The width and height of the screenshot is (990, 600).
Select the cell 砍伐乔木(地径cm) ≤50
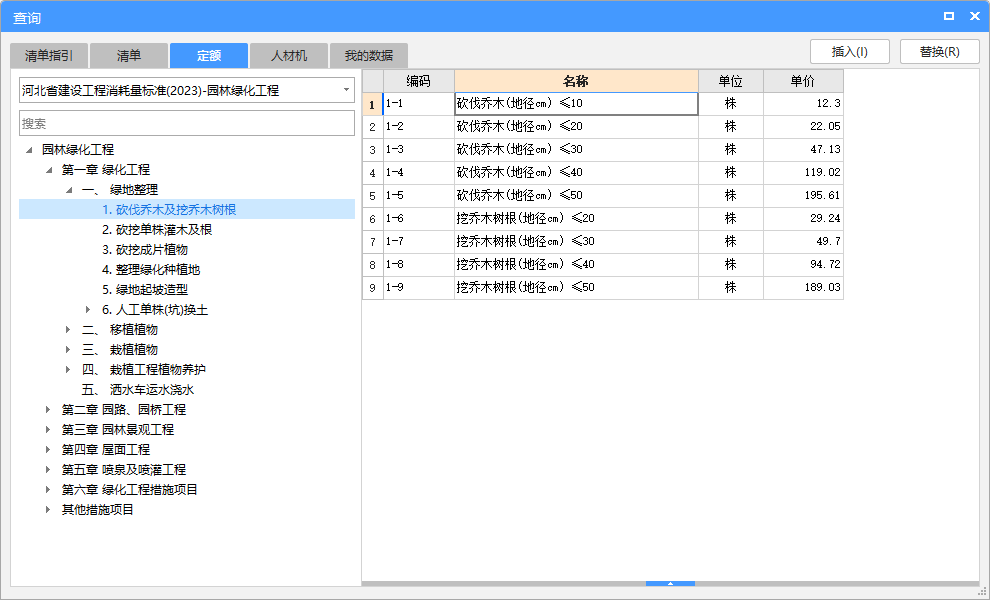tap(576, 195)
